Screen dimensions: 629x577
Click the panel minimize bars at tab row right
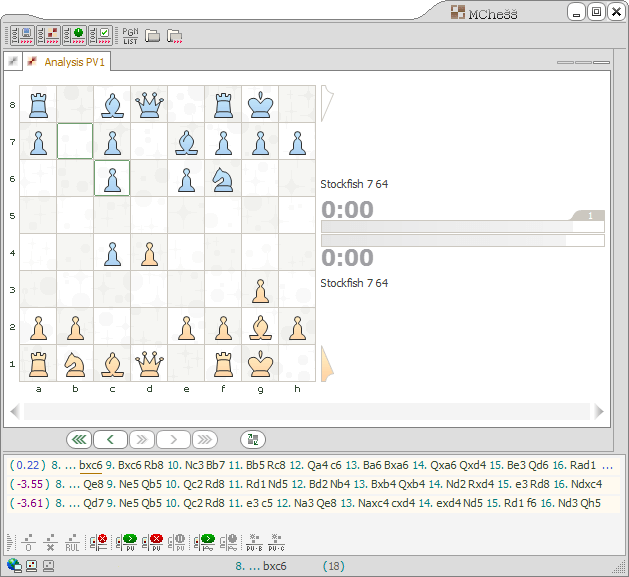click(583, 63)
